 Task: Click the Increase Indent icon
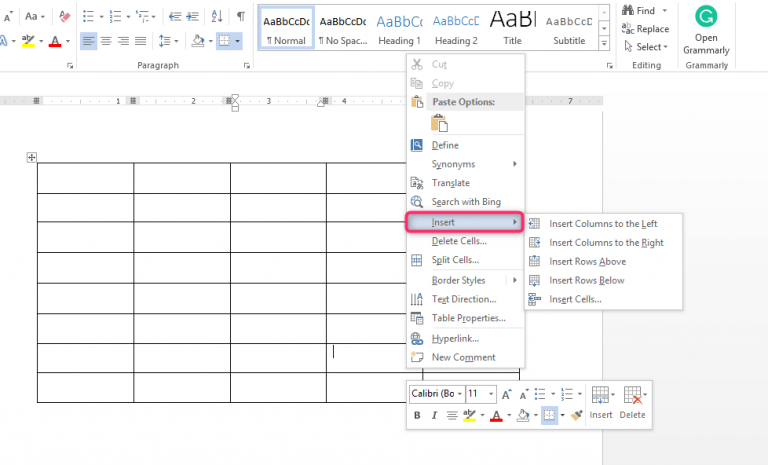pyautogui.click(x=192, y=16)
